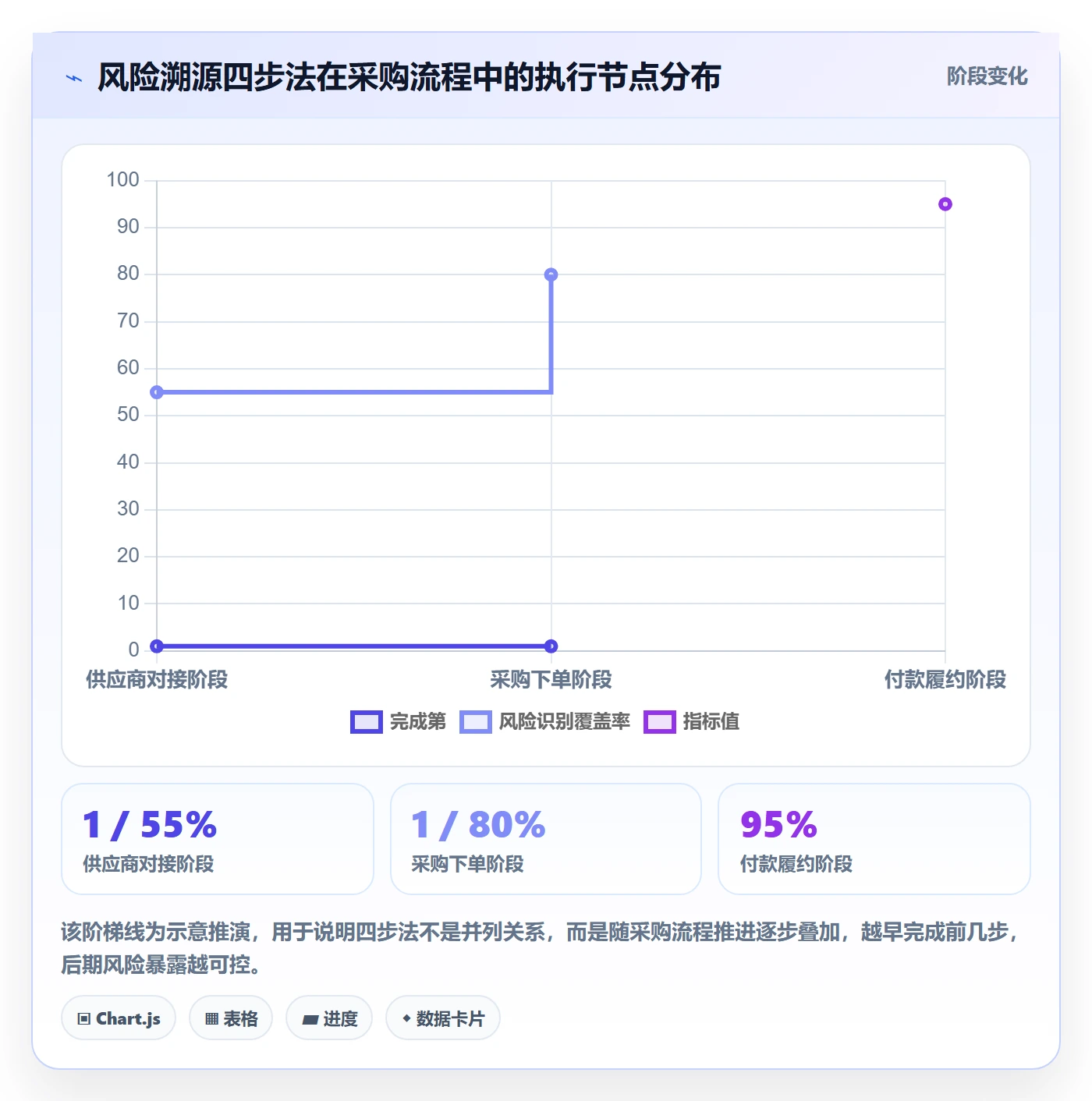Click the 阶段变化 label in header
1092x1101 pixels.
click(x=987, y=76)
